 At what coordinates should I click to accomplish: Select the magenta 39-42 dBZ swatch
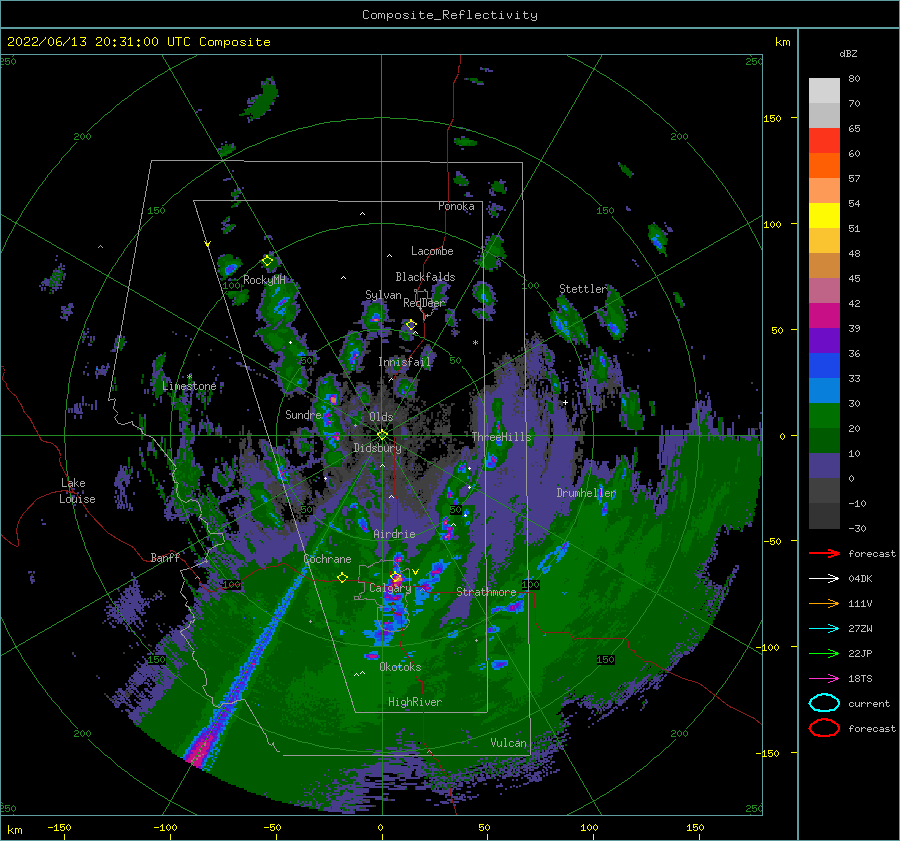coord(824,315)
